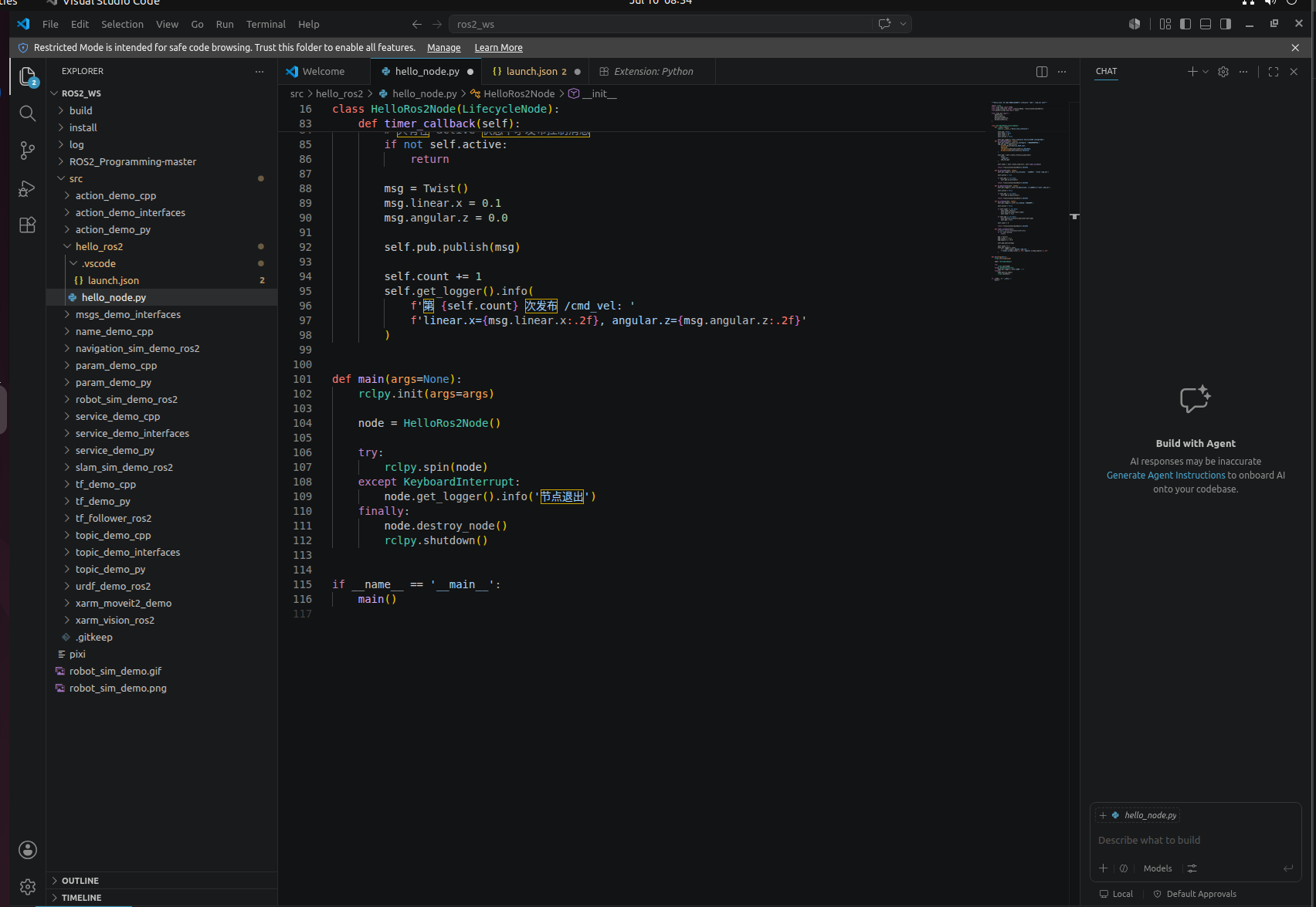Dismiss the Restricted Mode banner
Image resolution: width=1316 pixels, height=907 pixels.
[1295, 48]
